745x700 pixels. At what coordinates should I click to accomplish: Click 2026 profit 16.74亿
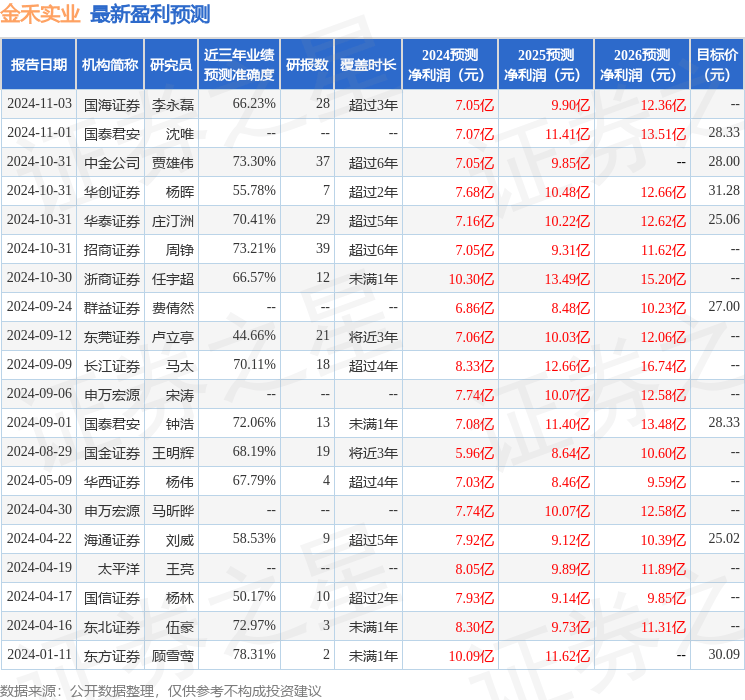(x=663, y=366)
